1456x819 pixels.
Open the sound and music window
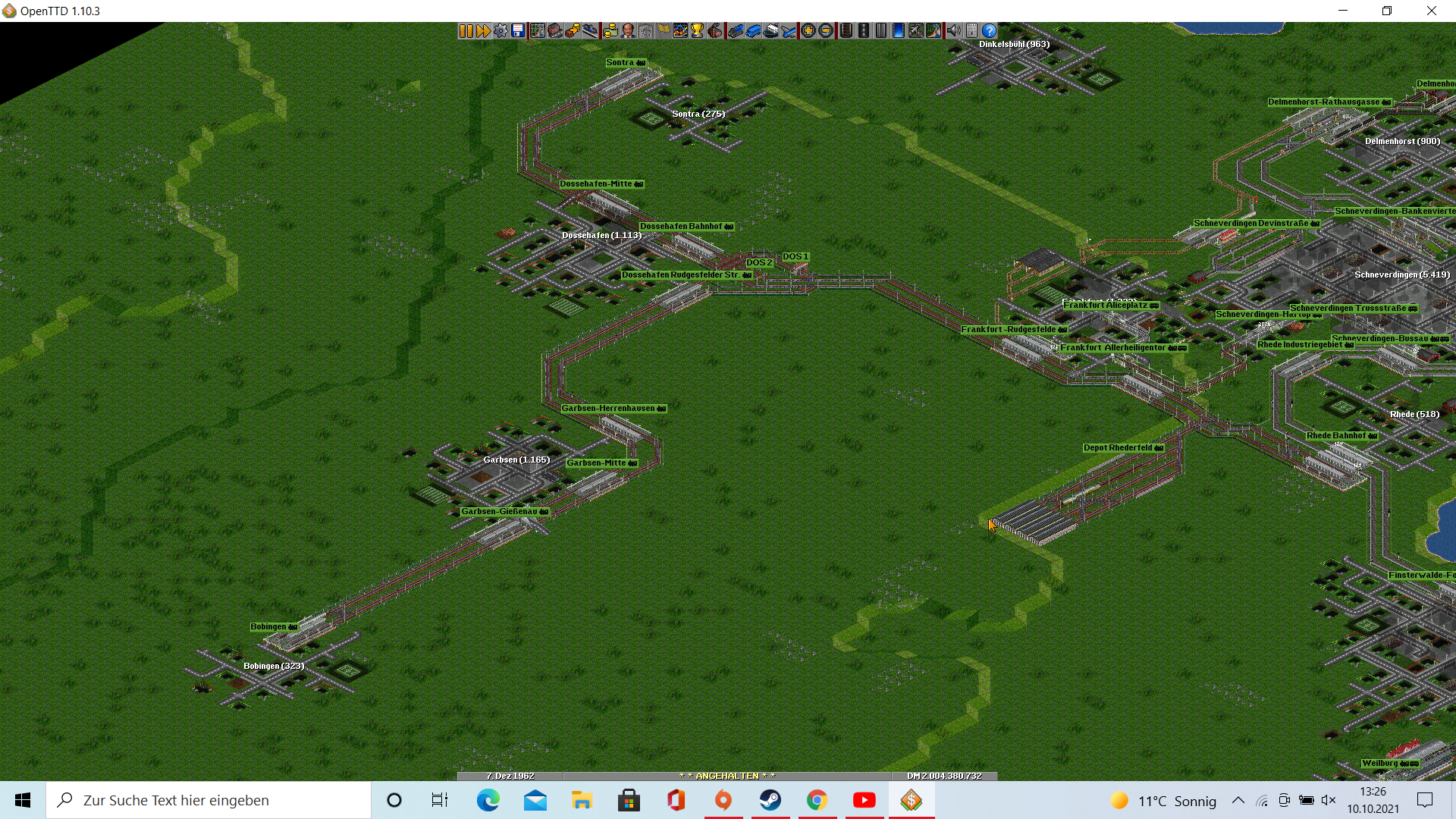pos(953,31)
